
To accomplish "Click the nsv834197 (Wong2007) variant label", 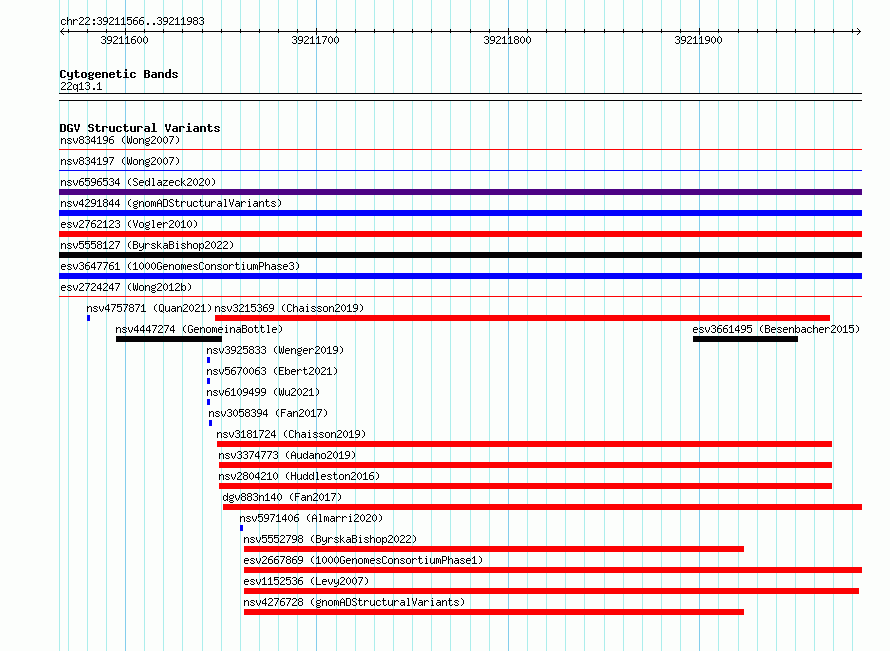I will (120, 161).
